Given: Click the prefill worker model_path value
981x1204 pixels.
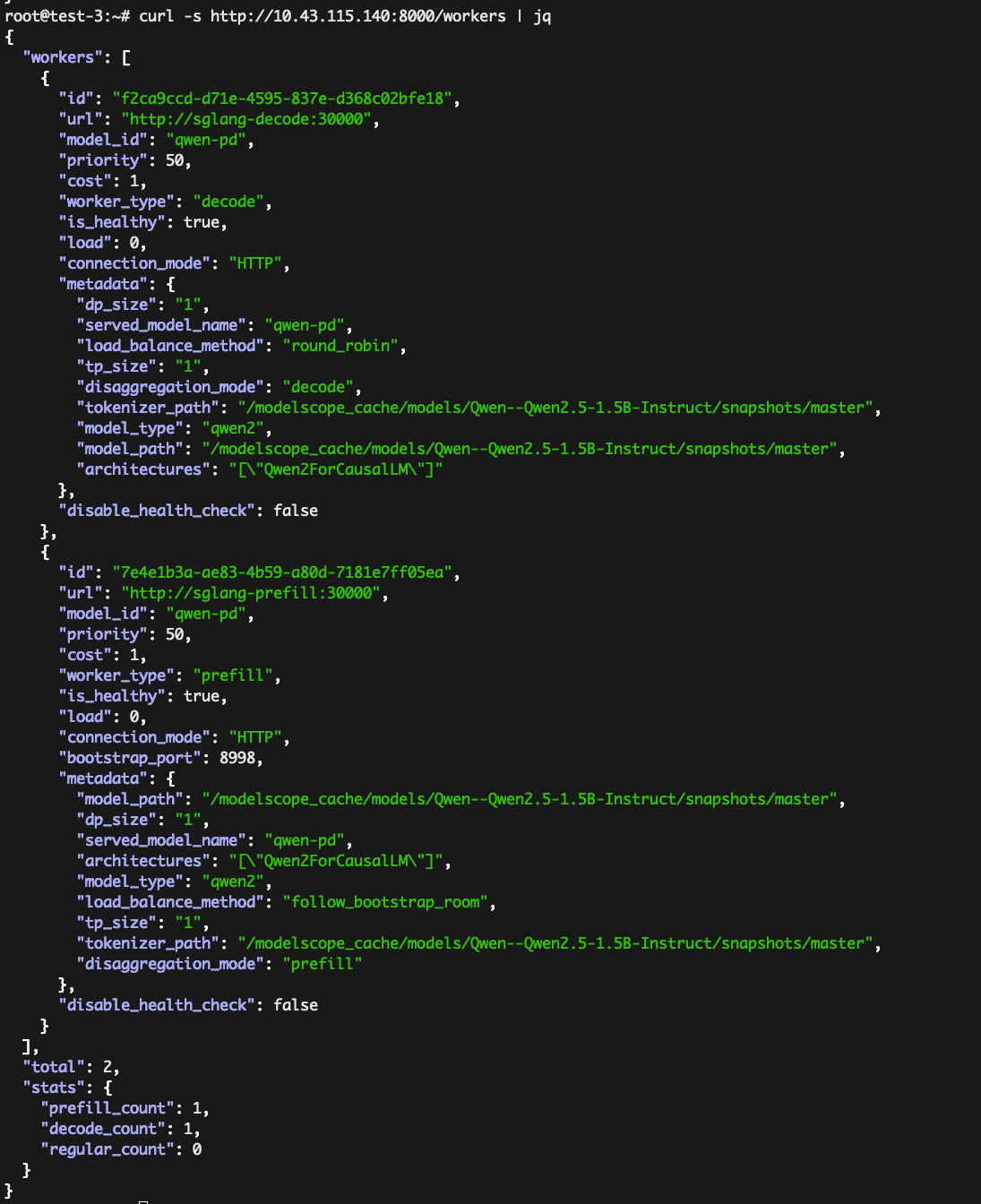Looking at the screenshot, I should tap(520, 799).
